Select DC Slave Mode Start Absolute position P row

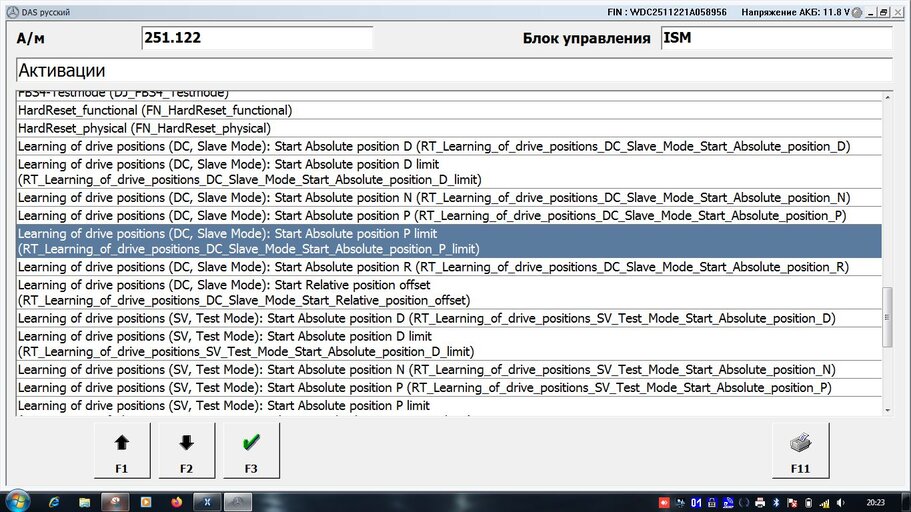click(449, 216)
